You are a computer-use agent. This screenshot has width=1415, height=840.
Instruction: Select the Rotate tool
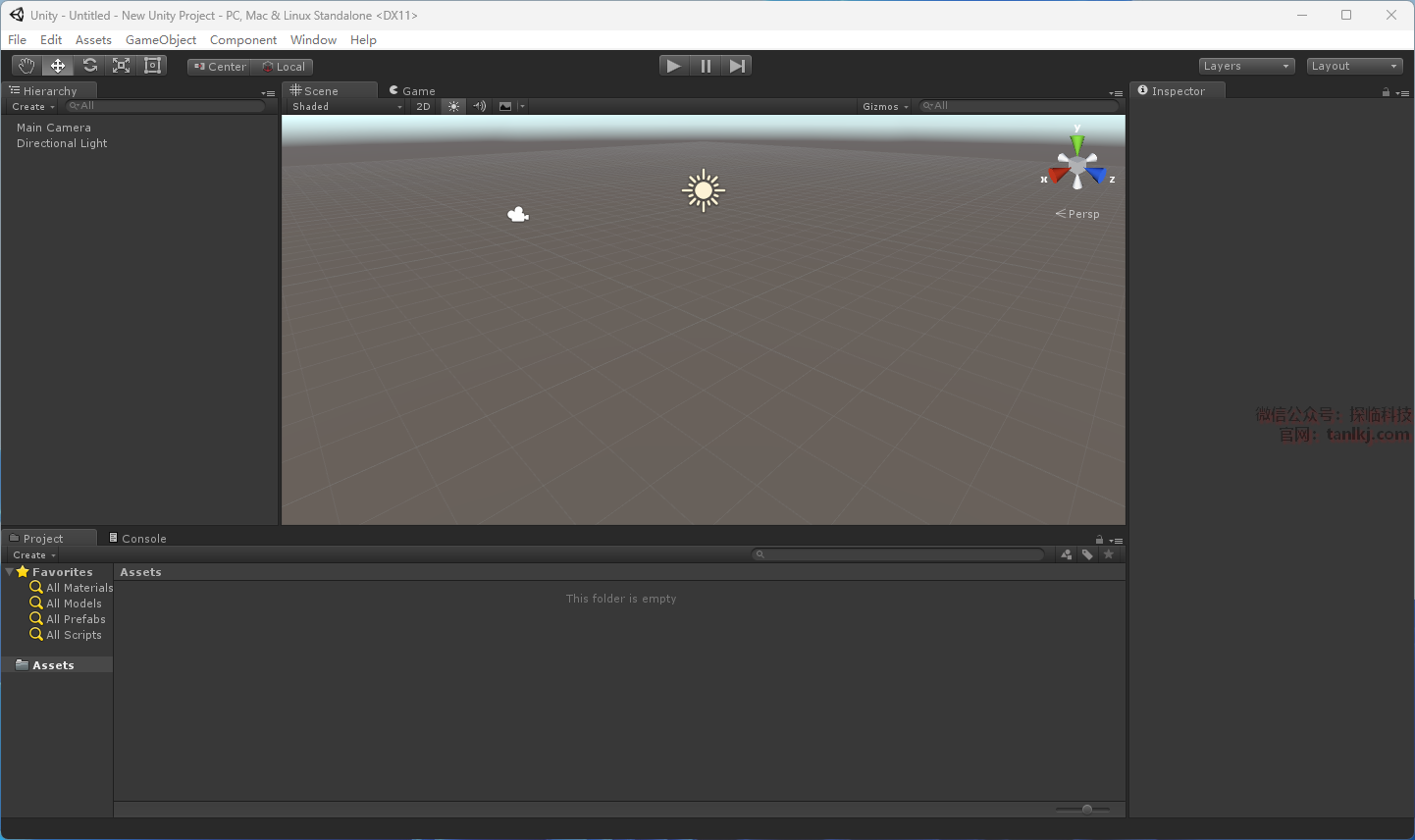point(89,66)
